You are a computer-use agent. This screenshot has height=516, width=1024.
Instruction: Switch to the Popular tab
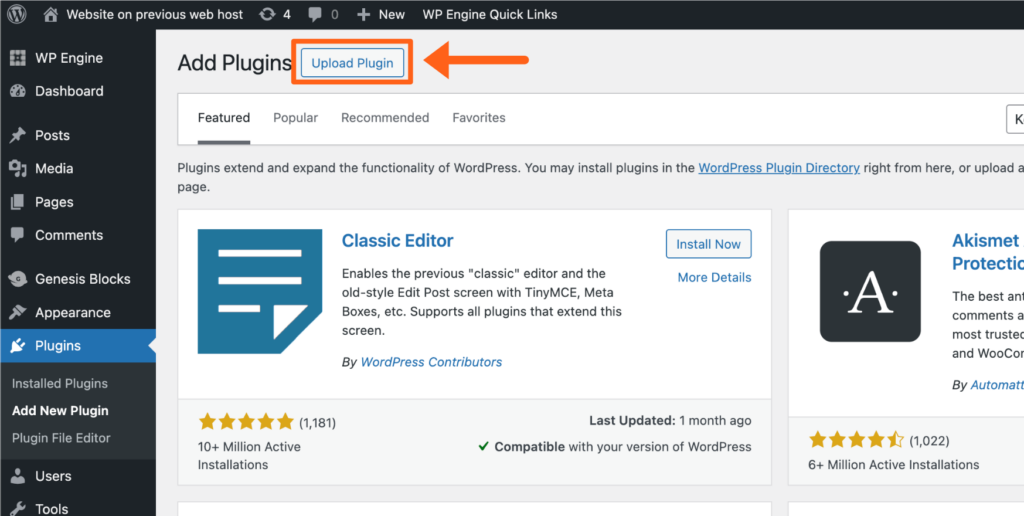coord(295,118)
